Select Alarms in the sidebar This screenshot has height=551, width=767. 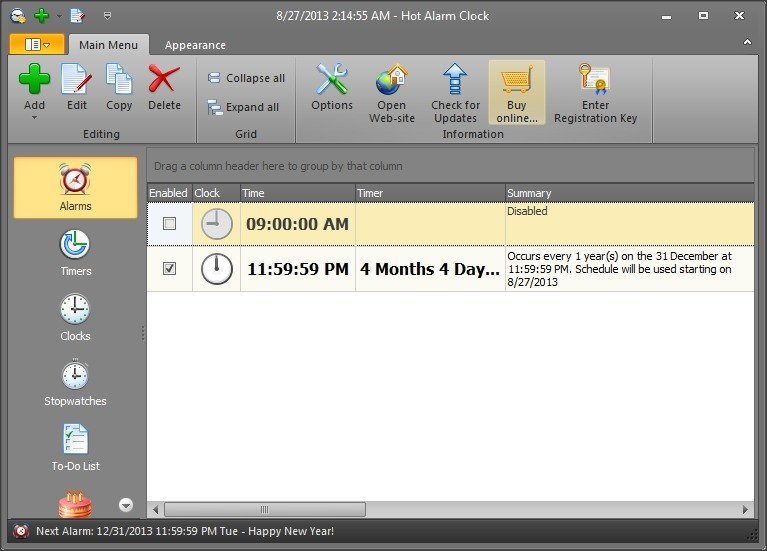(75, 188)
